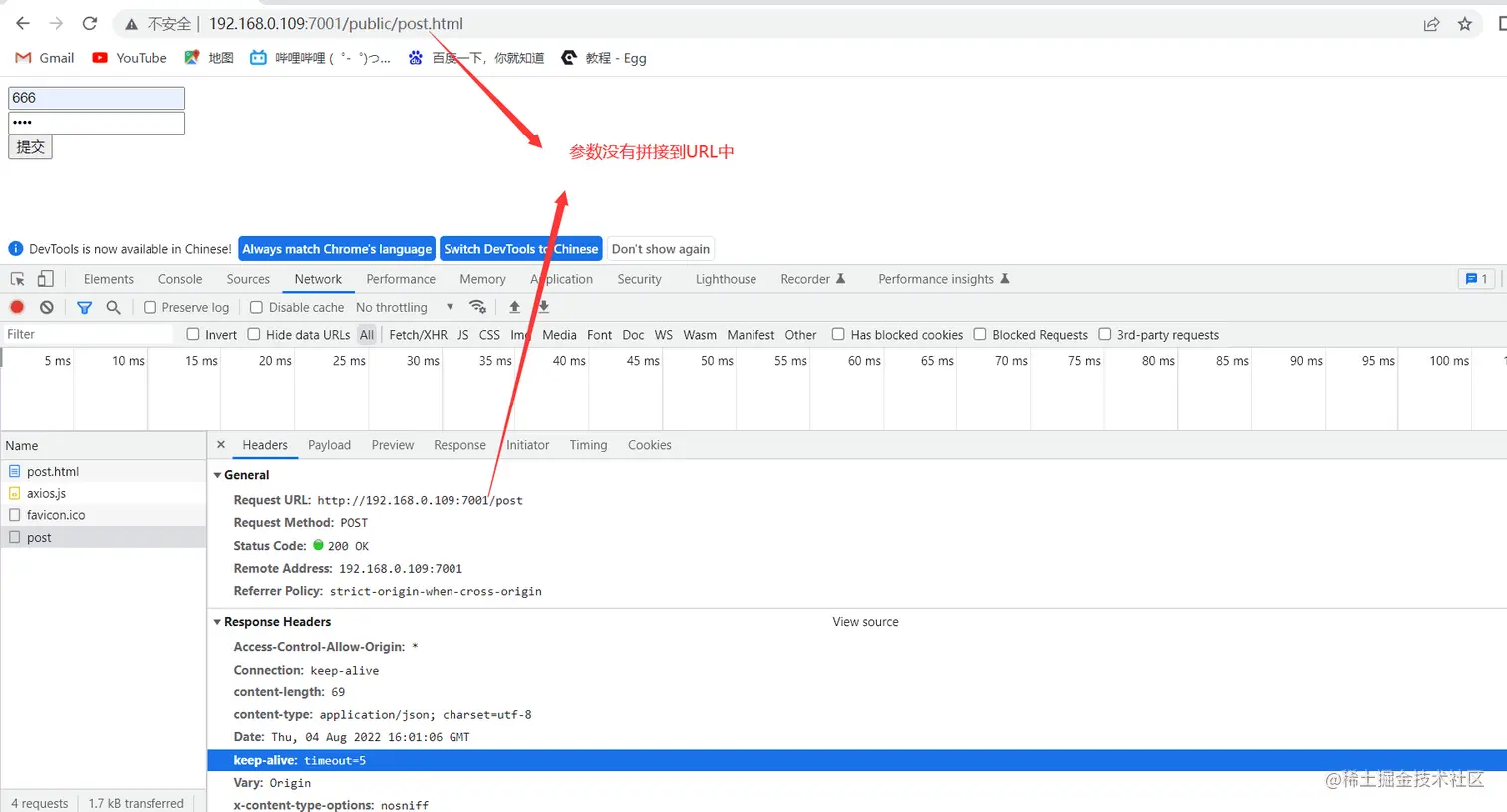Click the username field containing 666

click(x=97, y=98)
